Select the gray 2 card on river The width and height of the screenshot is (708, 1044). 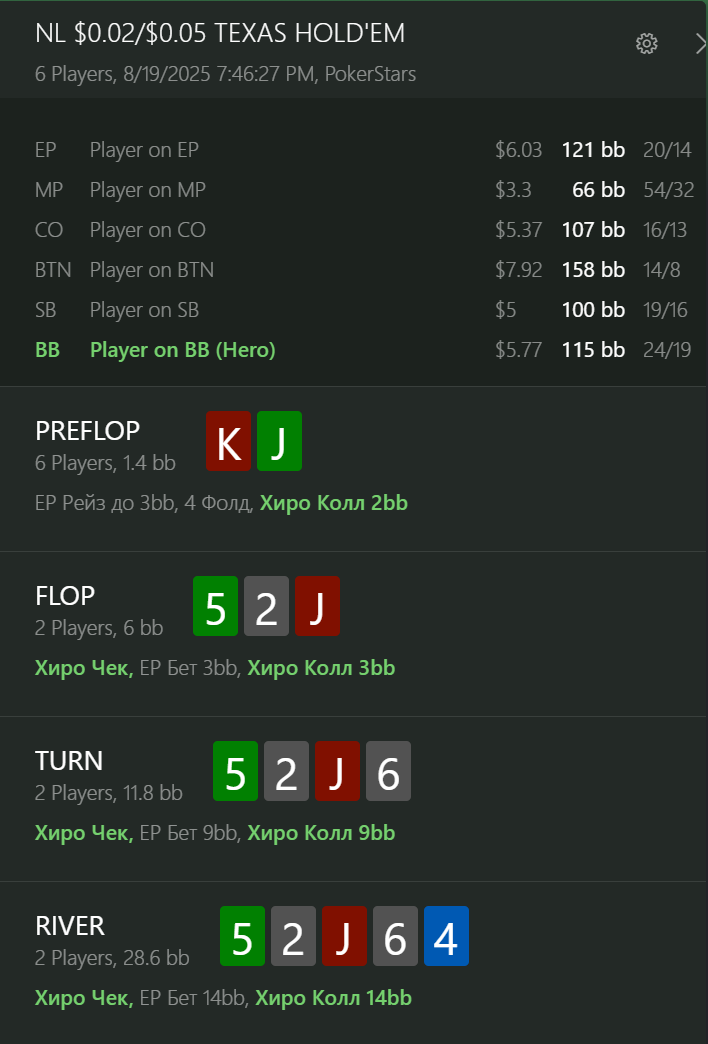tap(293, 936)
